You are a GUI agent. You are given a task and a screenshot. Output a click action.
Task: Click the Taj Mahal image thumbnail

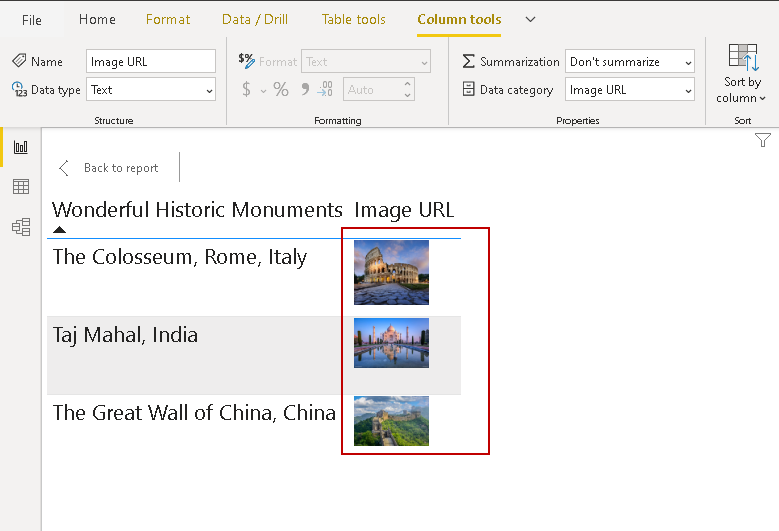(x=391, y=343)
